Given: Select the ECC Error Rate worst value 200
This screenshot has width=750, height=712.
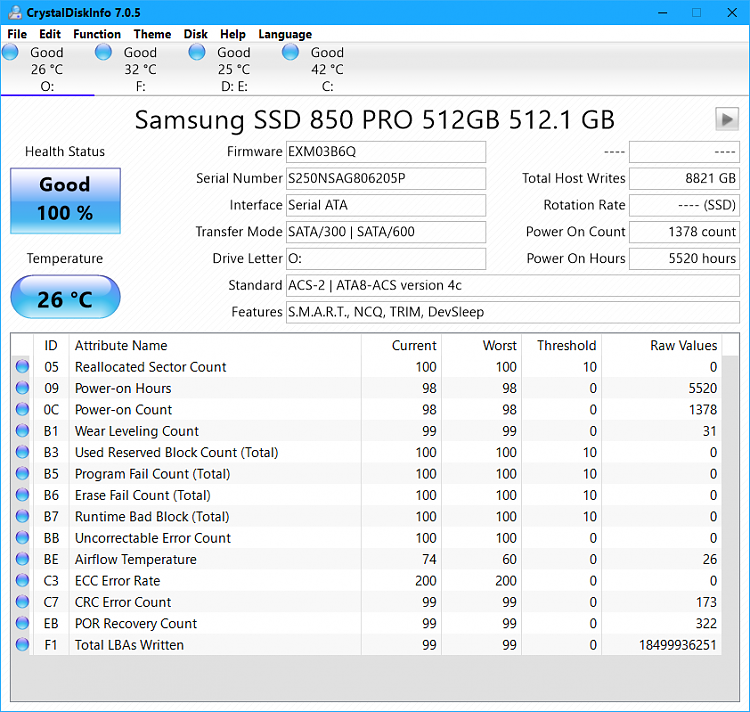Looking at the screenshot, I should pyautogui.click(x=506, y=581).
